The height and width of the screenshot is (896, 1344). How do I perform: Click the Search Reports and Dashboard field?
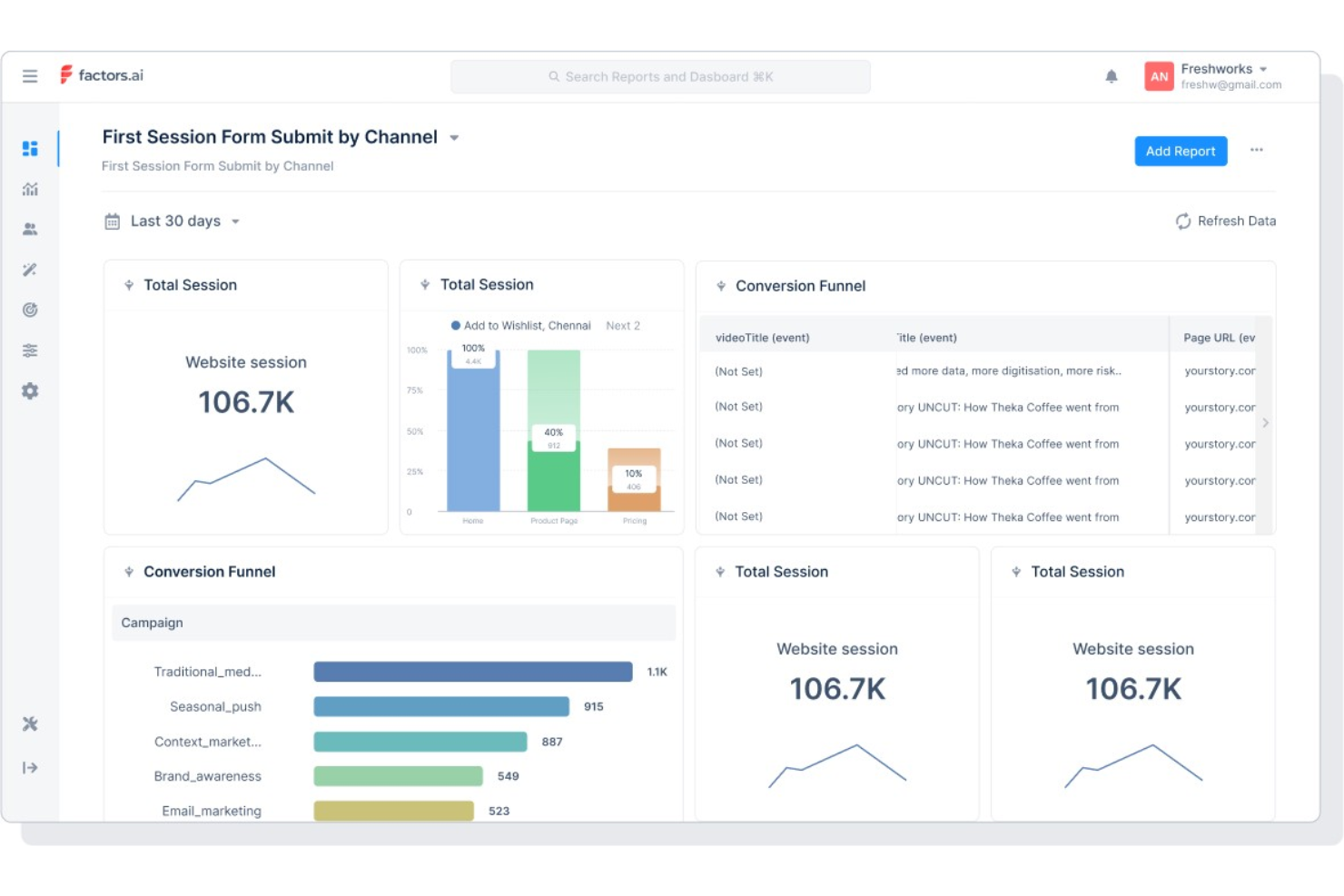click(660, 77)
